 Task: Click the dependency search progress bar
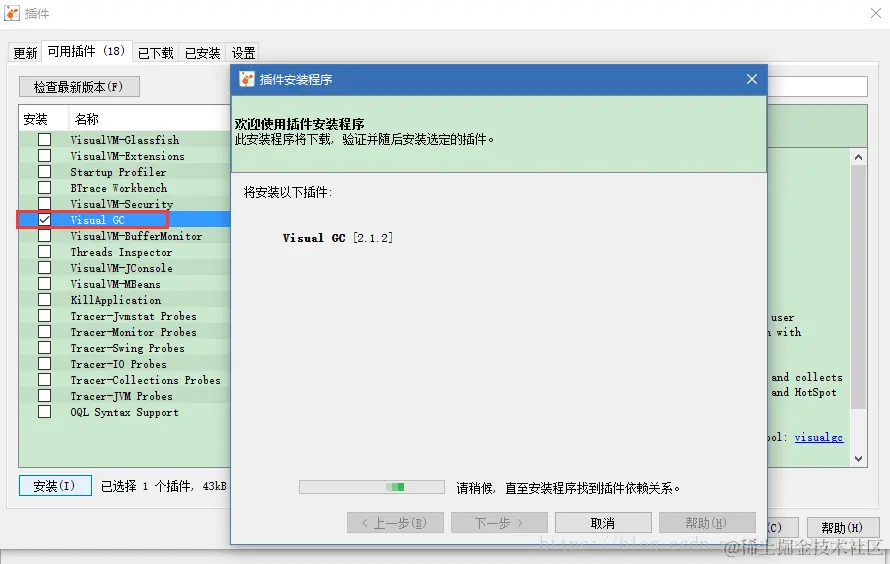point(372,487)
